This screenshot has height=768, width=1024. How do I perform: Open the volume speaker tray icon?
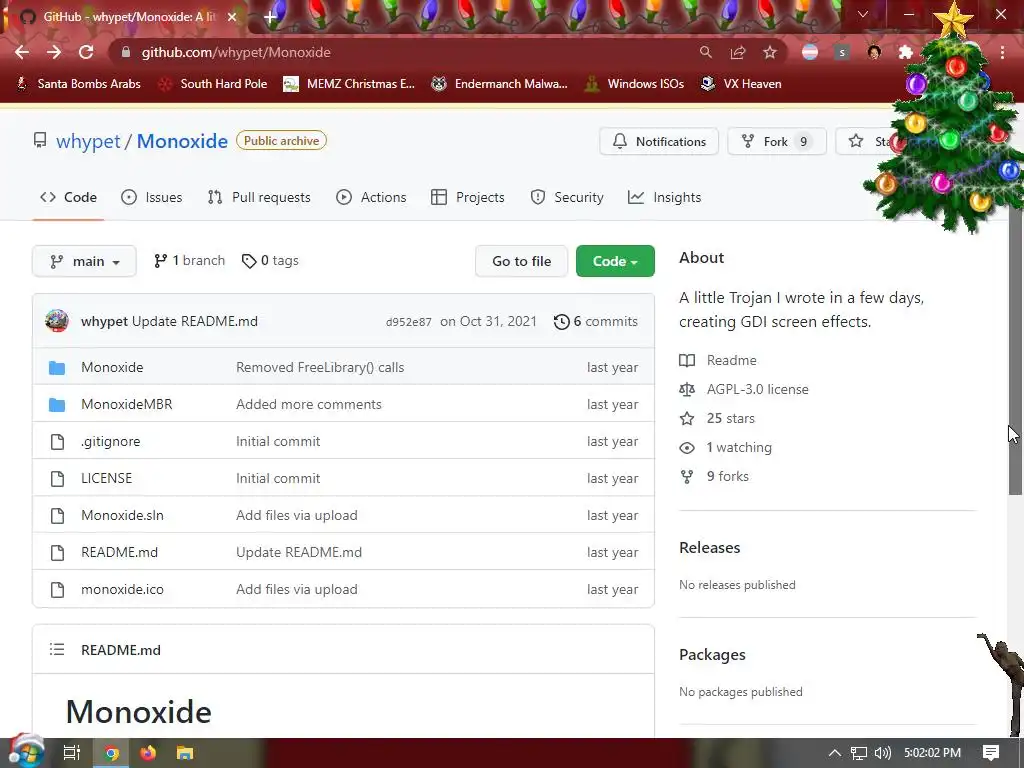(x=883, y=753)
